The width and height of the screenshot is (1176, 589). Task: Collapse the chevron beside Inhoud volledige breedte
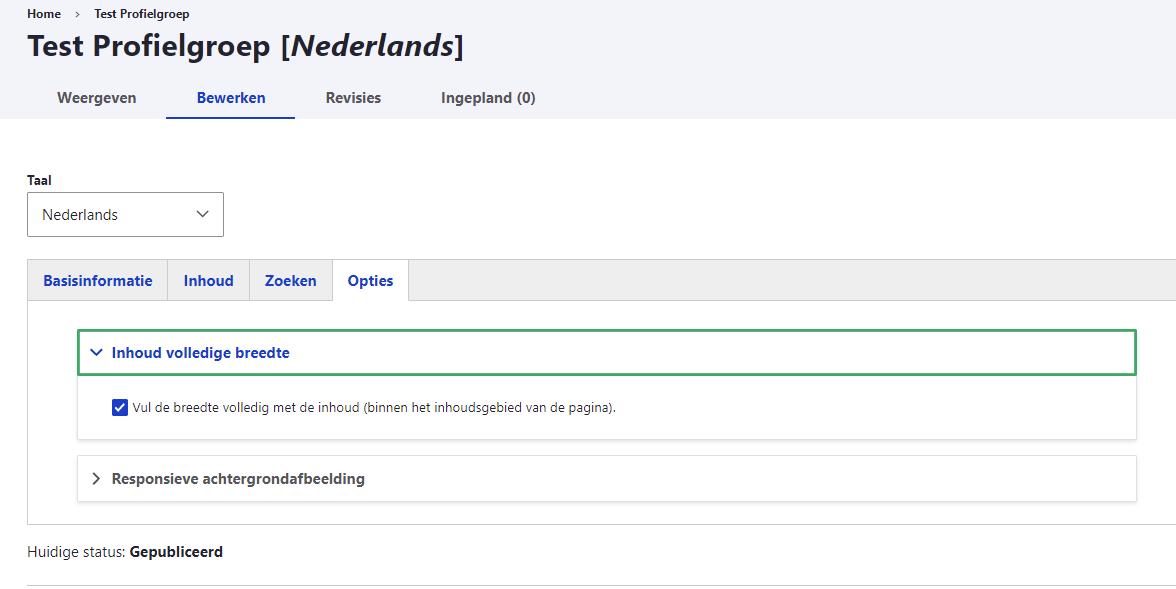pyautogui.click(x=97, y=353)
